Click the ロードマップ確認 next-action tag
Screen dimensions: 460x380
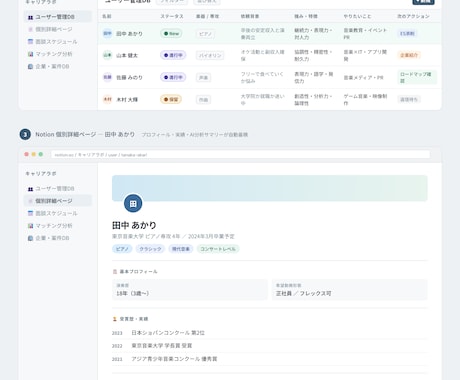point(417,77)
